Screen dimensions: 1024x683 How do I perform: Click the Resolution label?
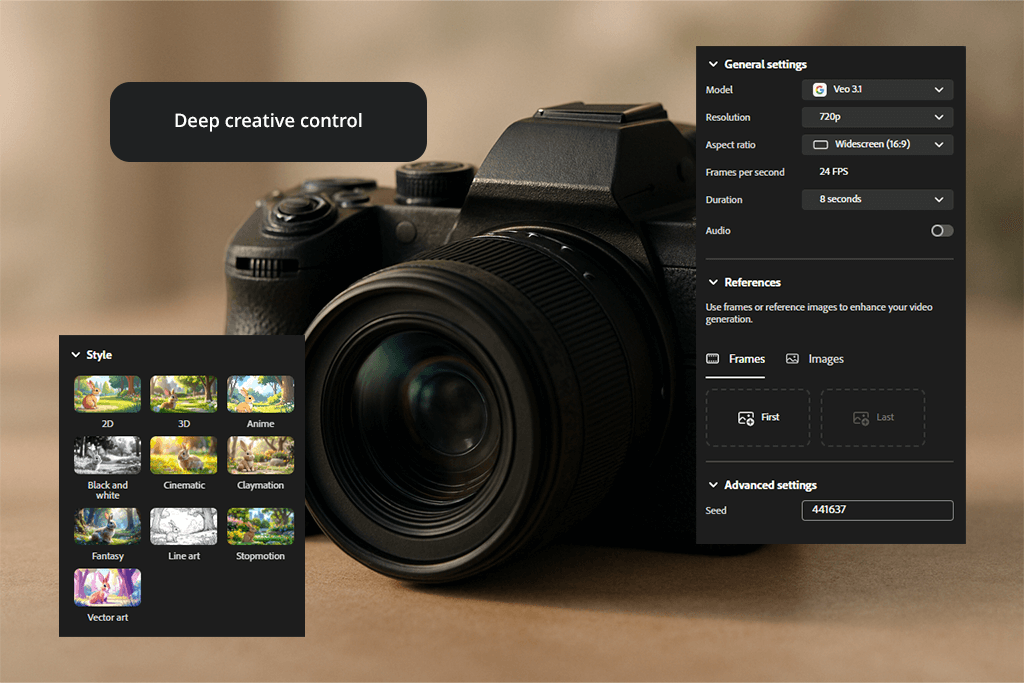(x=728, y=118)
